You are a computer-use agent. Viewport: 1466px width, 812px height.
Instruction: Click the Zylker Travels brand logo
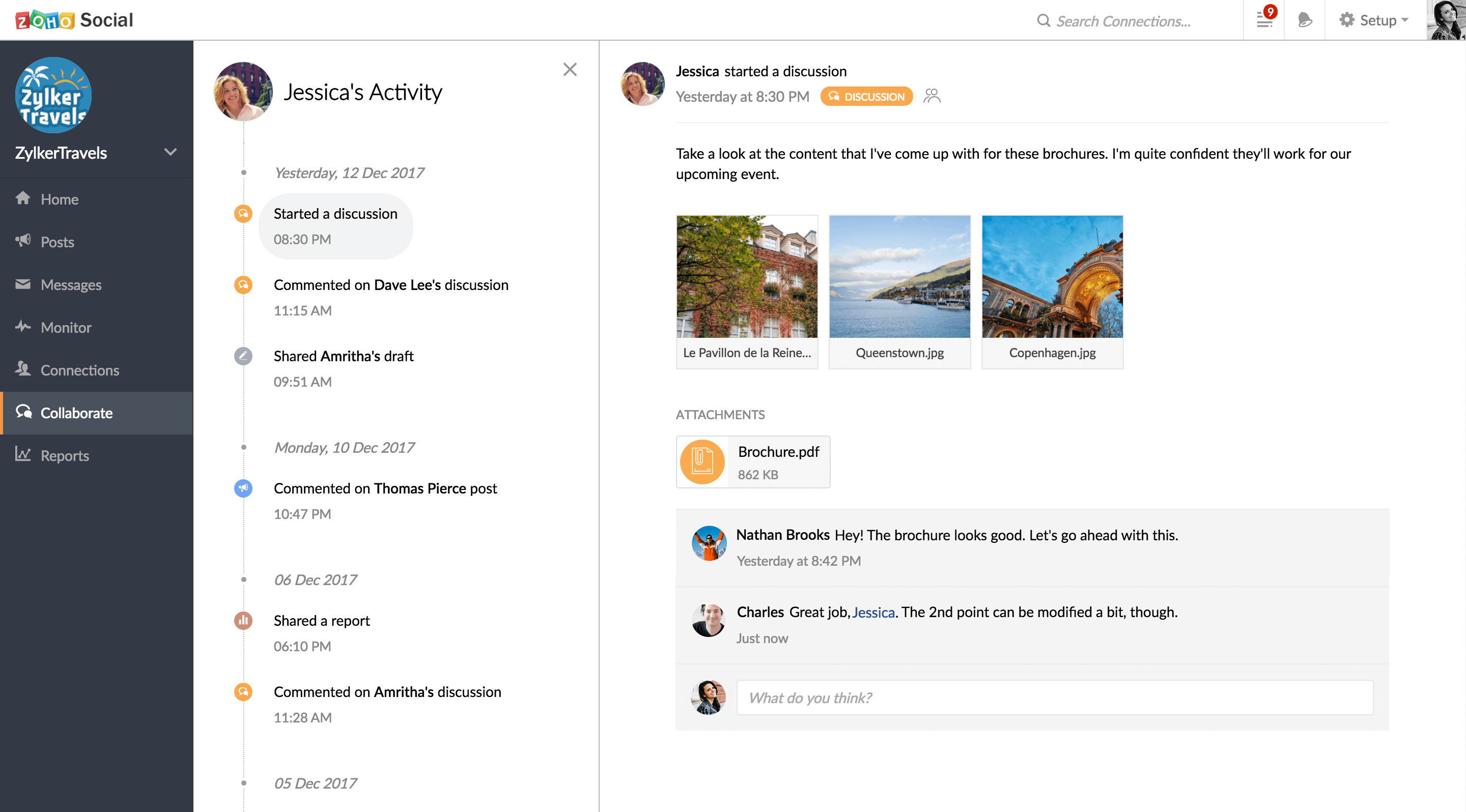click(x=53, y=95)
